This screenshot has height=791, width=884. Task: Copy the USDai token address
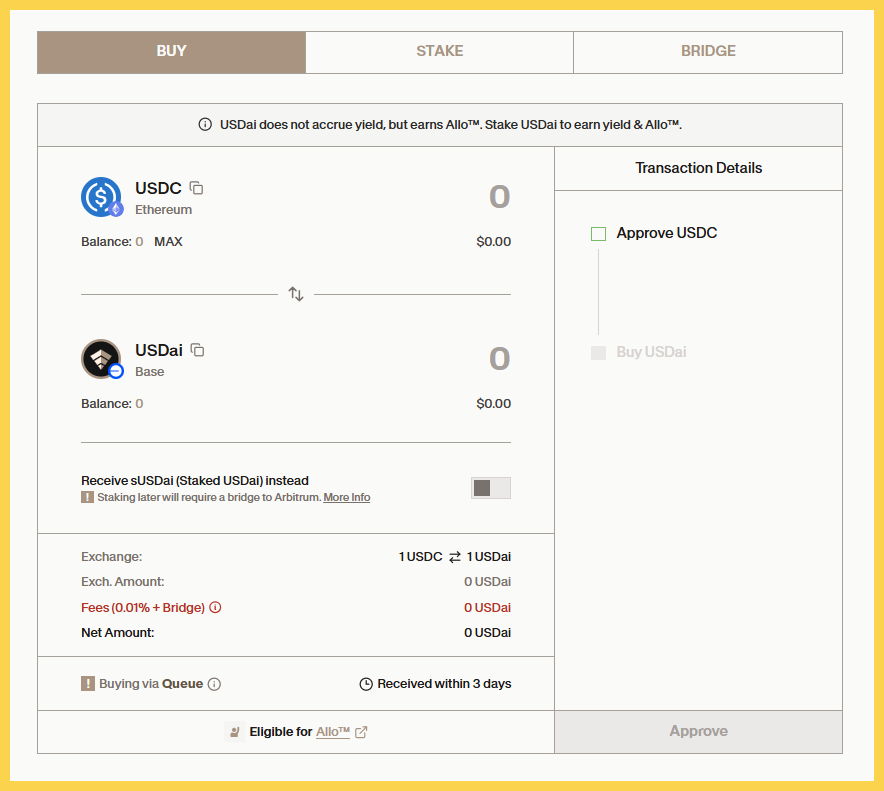197,350
